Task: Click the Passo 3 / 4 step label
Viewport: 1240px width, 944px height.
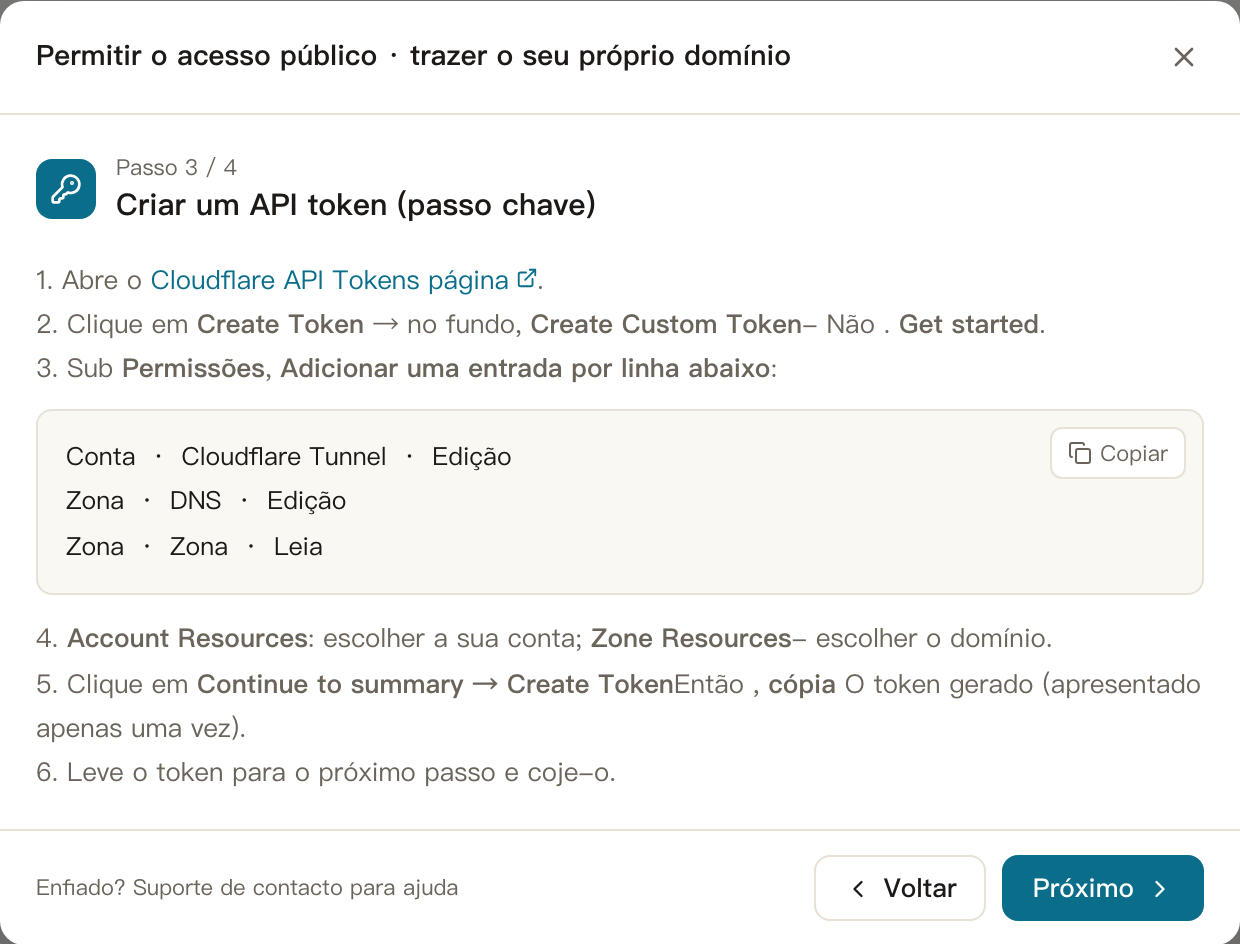Action: coord(176,167)
